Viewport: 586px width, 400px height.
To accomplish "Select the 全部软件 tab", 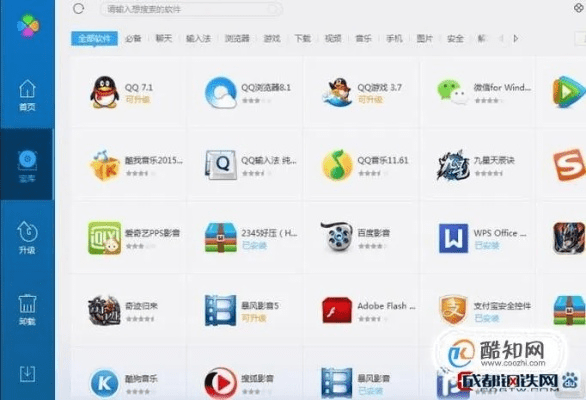I will 94,38.
